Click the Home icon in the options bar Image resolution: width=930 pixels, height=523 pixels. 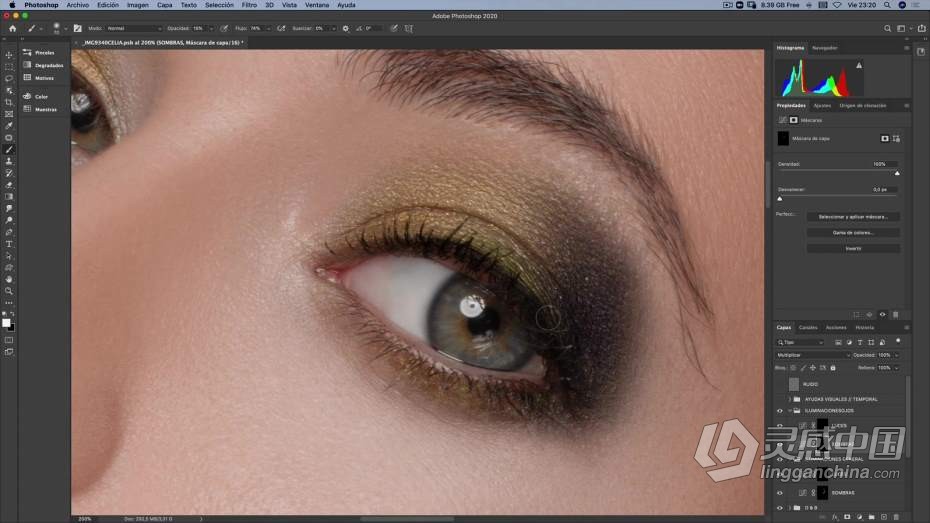[x=12, y=28]
